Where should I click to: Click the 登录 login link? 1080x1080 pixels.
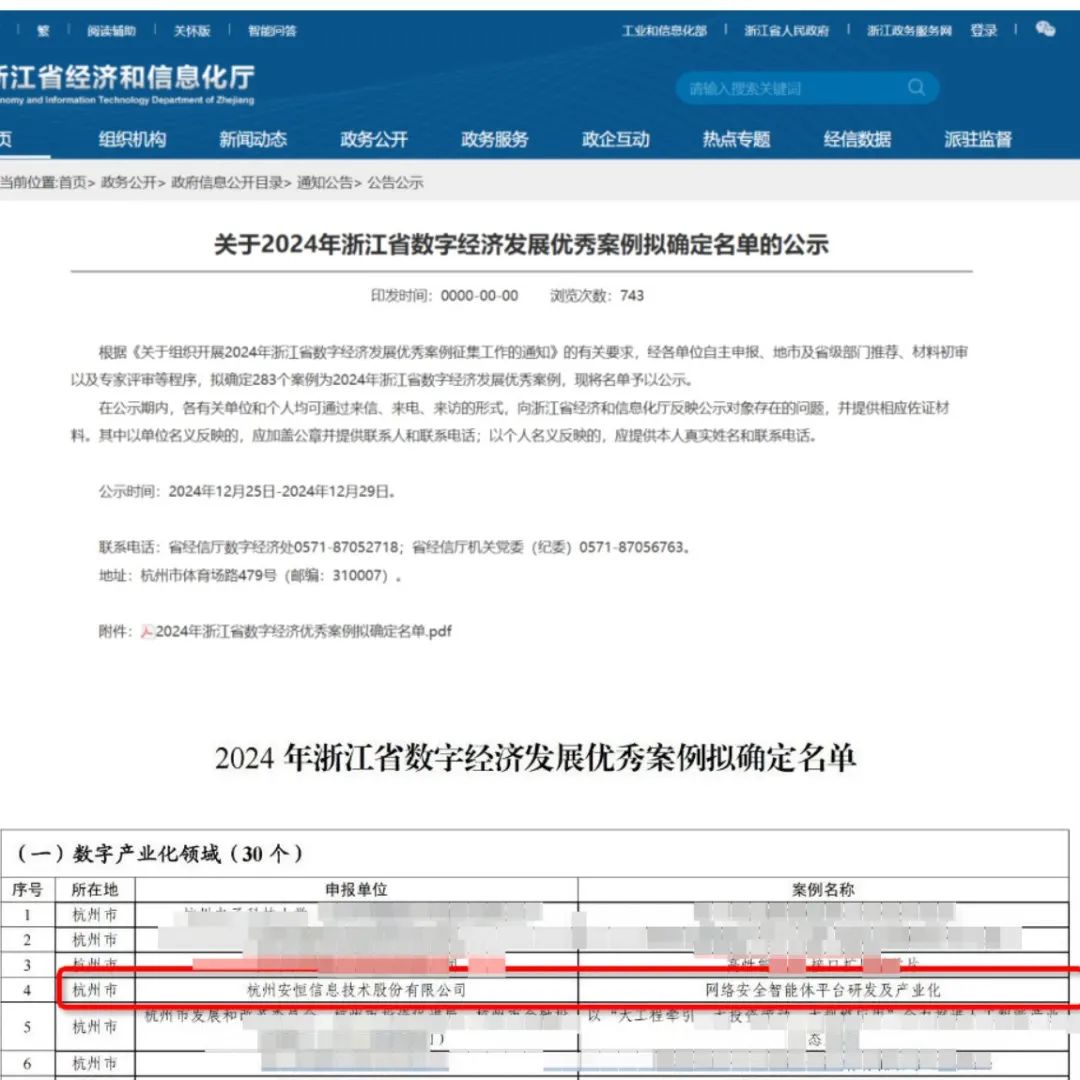tap(984, 31)
